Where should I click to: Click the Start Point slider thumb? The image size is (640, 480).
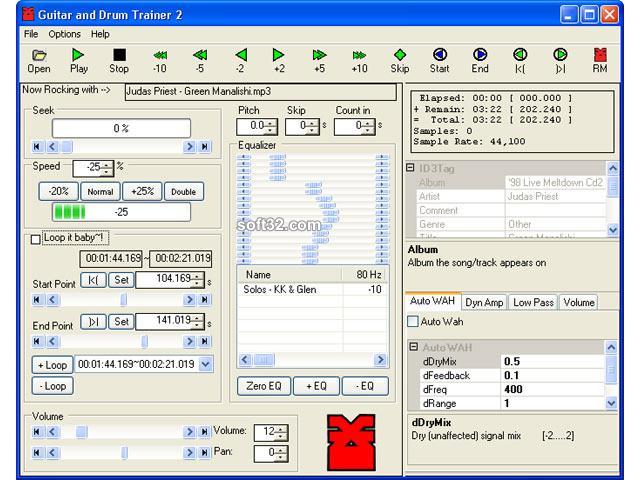123,300
